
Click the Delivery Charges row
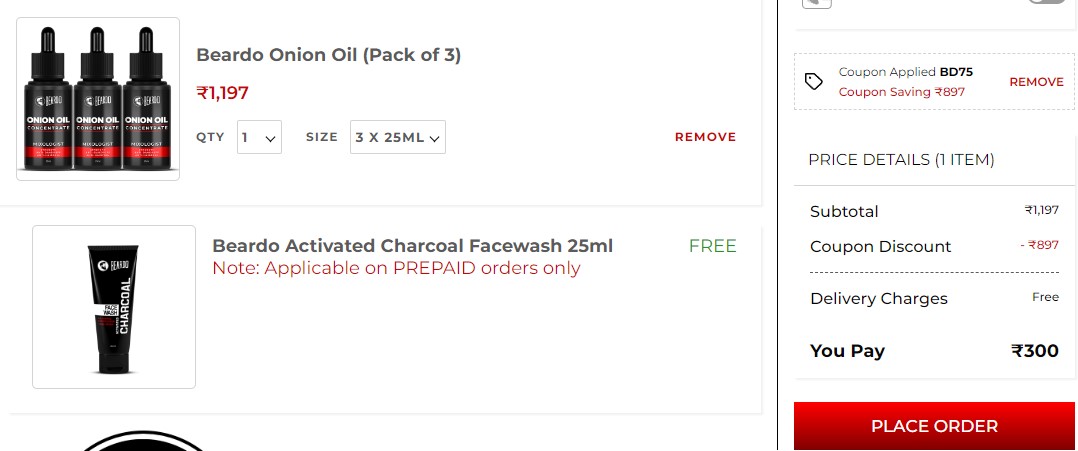pos(934,298)
